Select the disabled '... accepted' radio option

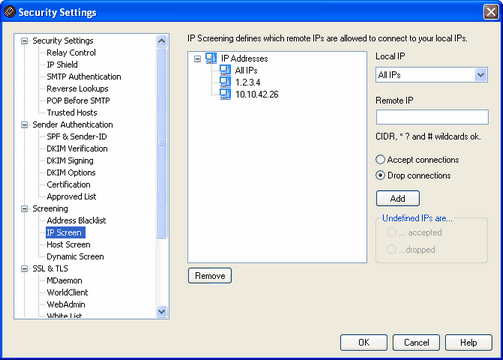[x=391, y=232]
